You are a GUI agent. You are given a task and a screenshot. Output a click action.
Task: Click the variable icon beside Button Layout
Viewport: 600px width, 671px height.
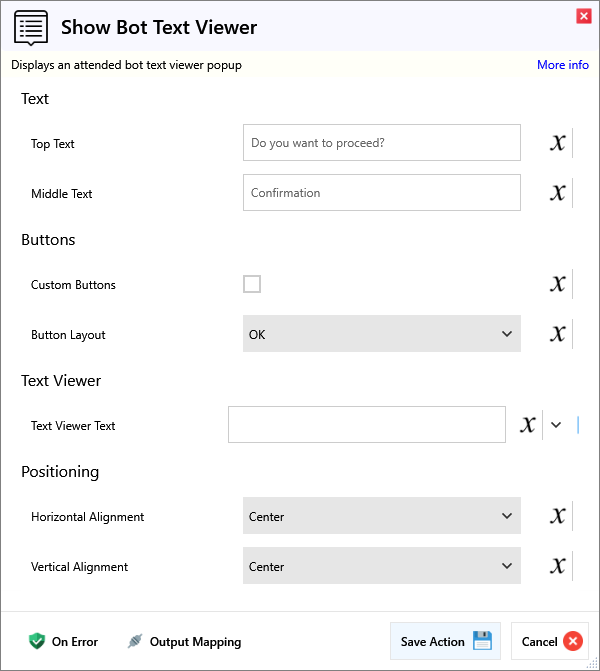(x=558, y=334)
